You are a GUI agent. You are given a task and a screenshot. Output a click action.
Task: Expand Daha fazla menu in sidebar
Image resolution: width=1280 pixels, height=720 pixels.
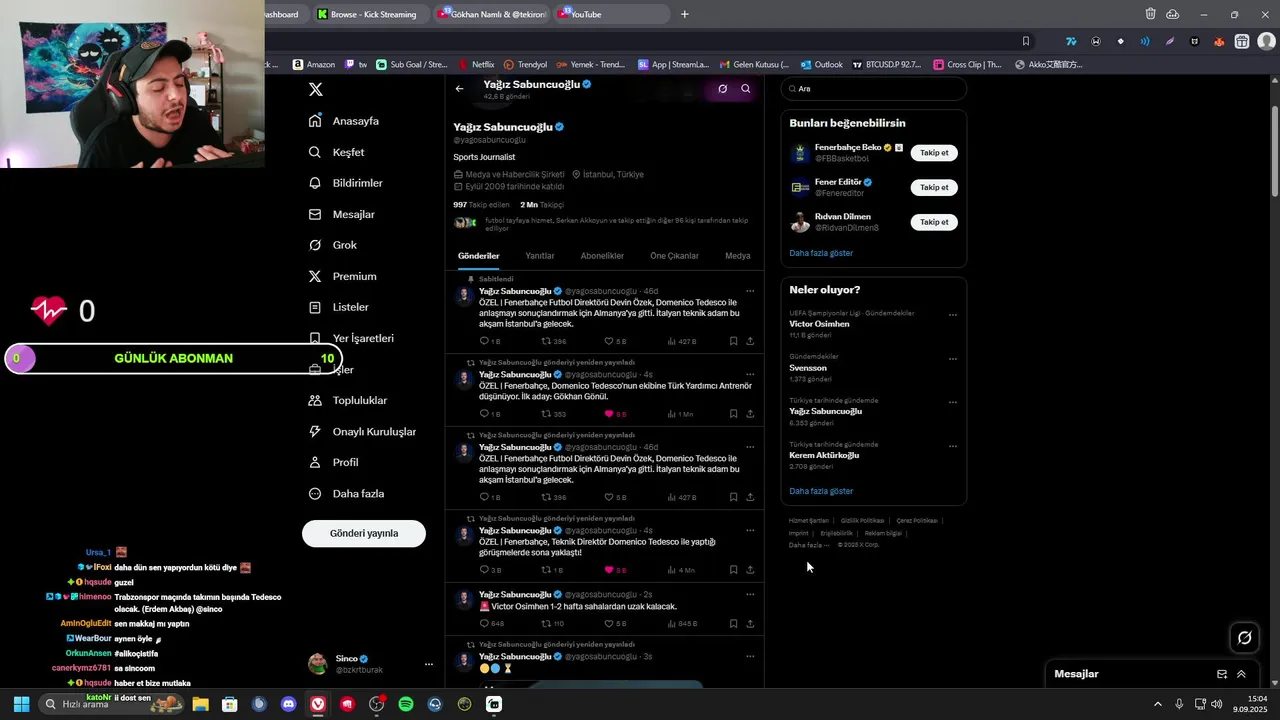click(x=346, y=493)
